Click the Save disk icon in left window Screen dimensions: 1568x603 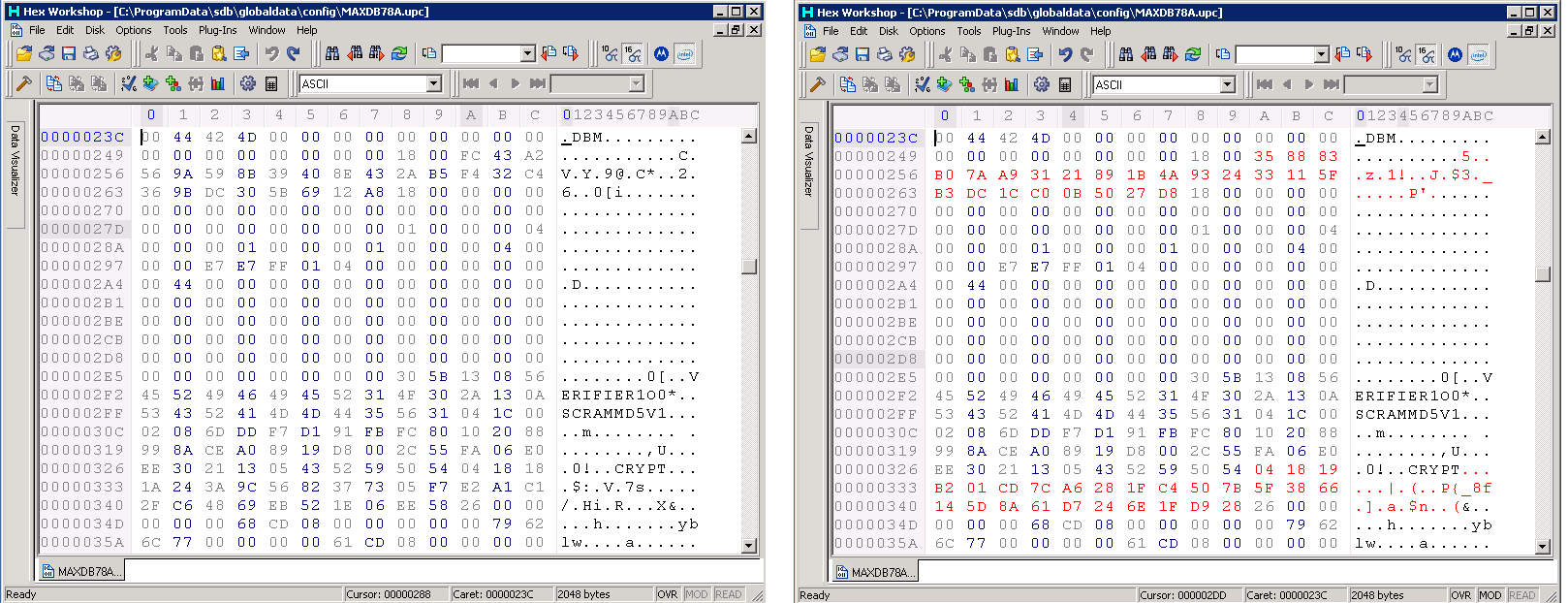(x=69, y=53)
